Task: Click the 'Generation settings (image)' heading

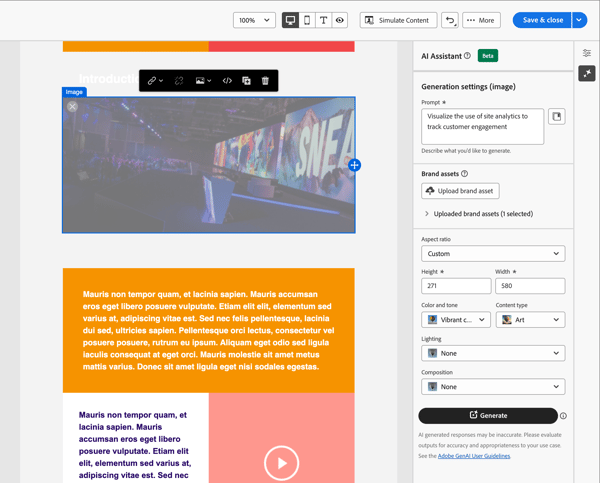Action: [x=468, y=87]
